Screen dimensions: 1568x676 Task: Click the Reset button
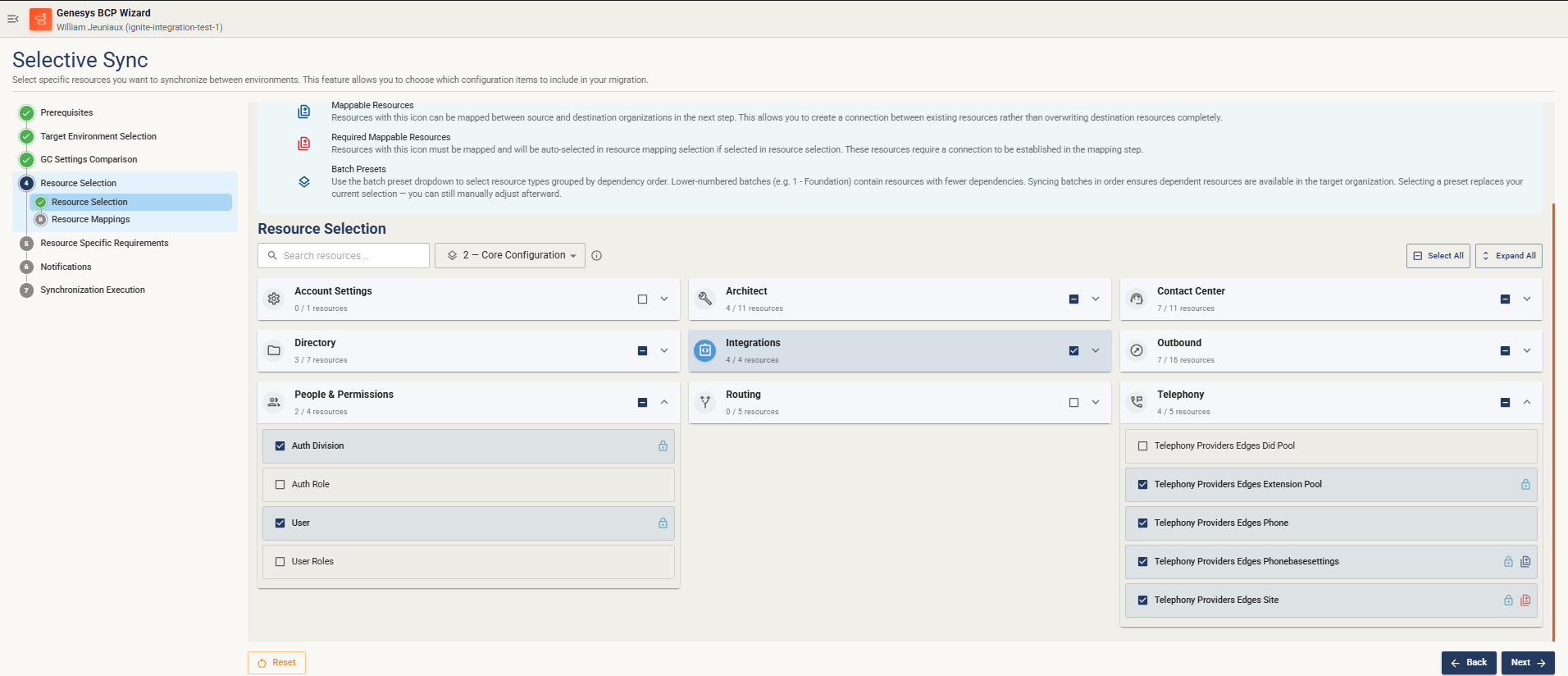click(x=276, y=663)
